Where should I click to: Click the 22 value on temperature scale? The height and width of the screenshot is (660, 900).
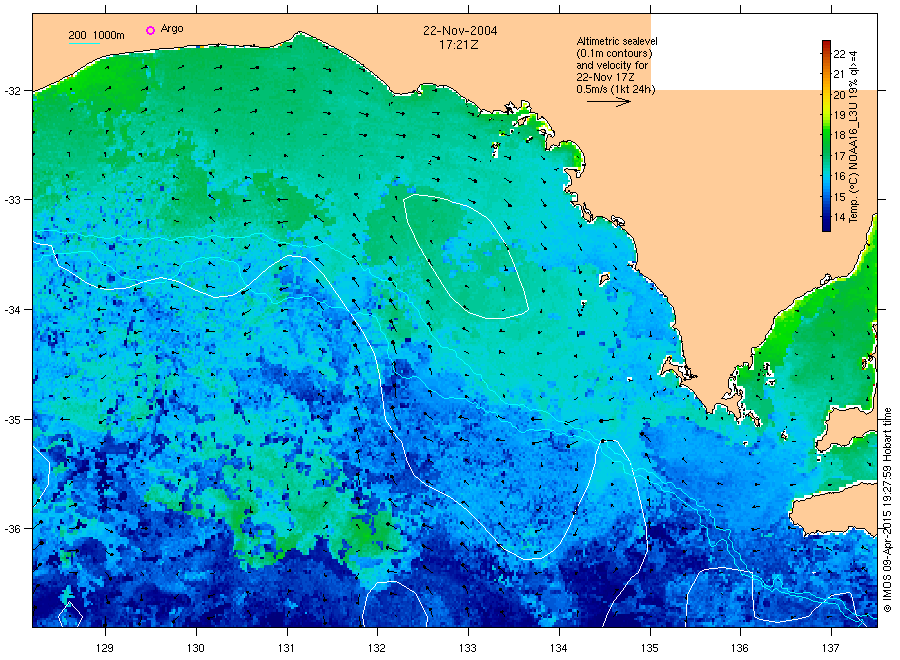coord(839,54)
